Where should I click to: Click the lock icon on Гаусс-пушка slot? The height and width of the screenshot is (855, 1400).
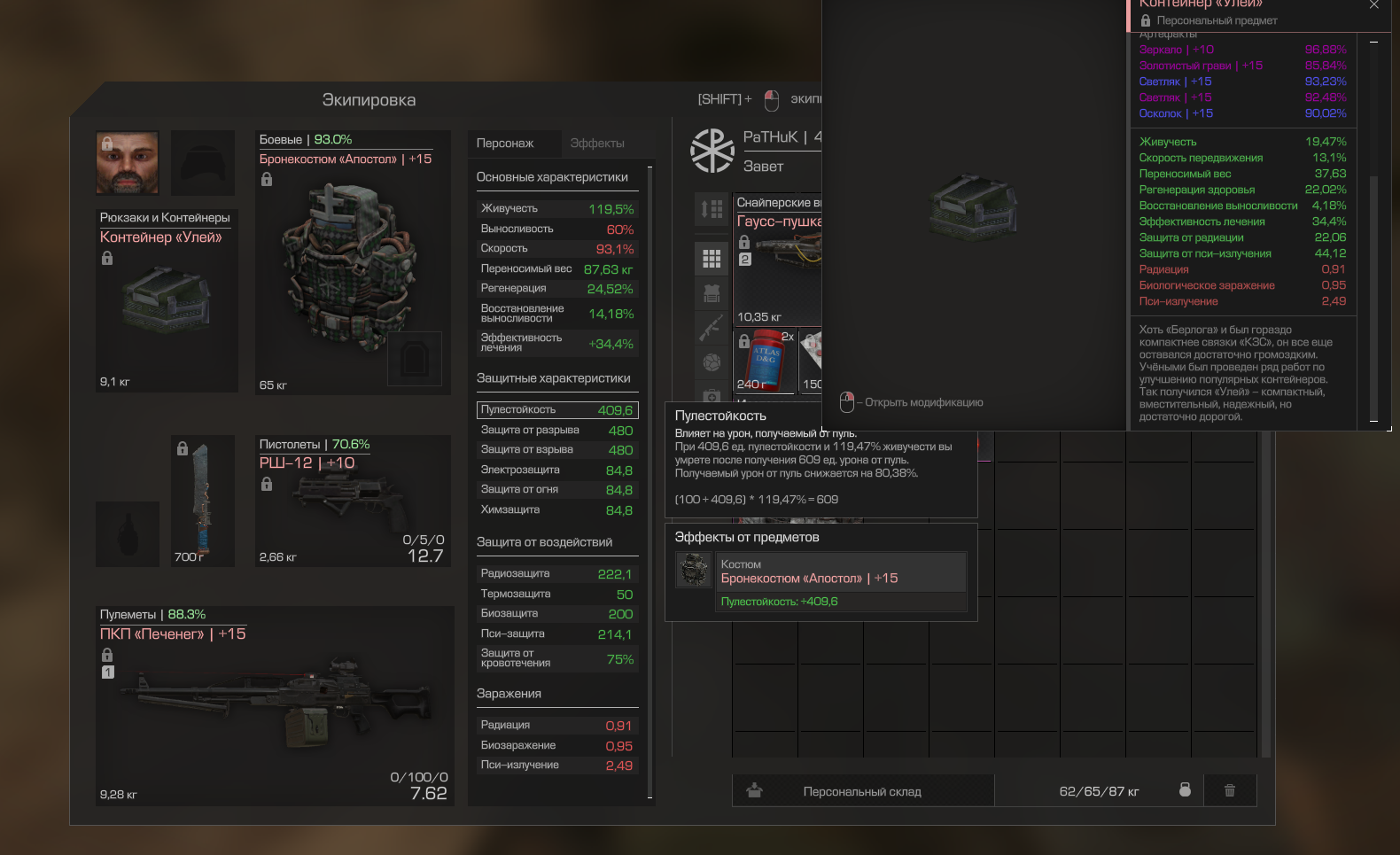coord(744,242)
